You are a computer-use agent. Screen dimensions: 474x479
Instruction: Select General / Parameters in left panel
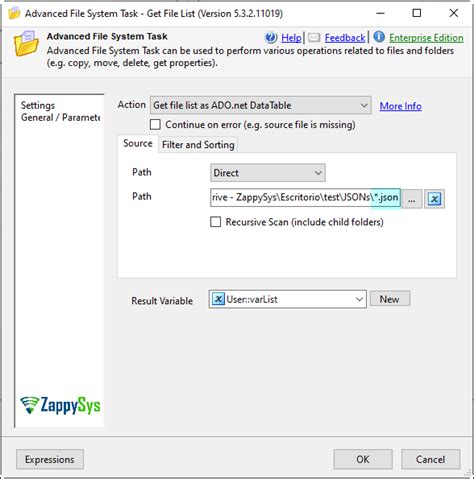(60, 117)
